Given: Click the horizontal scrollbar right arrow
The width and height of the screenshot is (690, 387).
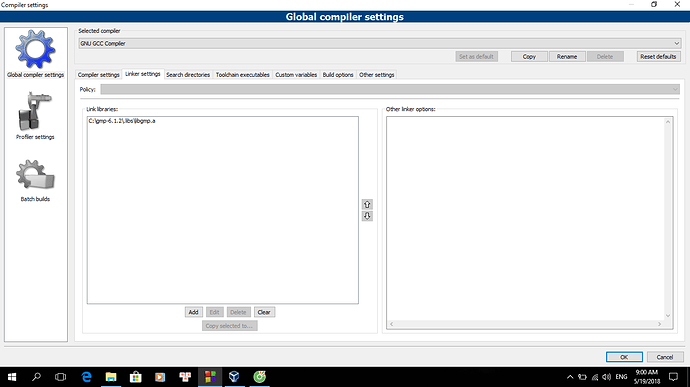Looking at the screenshot, I should click(x=660, y=324).
